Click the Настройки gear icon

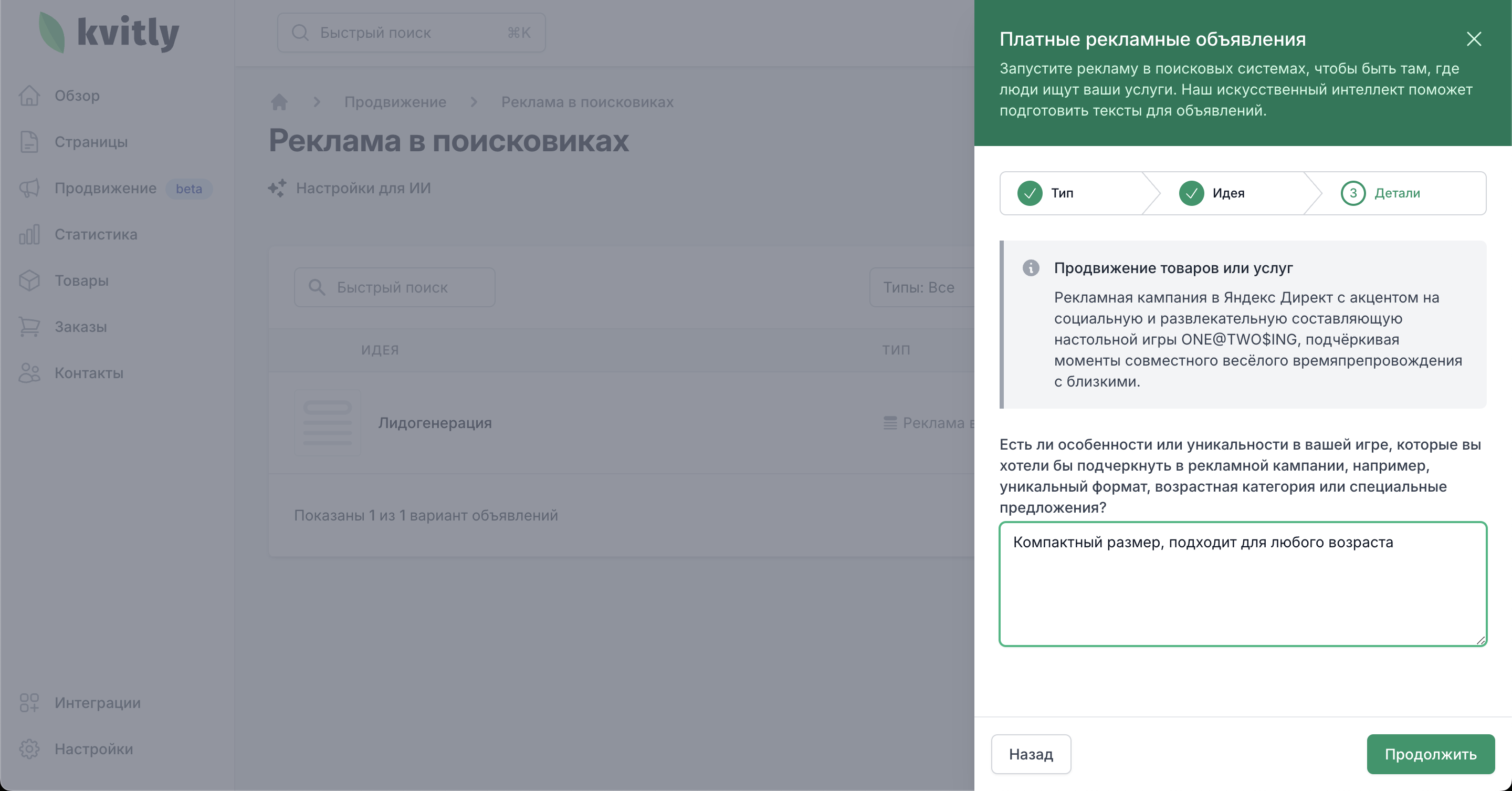click(29, 749)
